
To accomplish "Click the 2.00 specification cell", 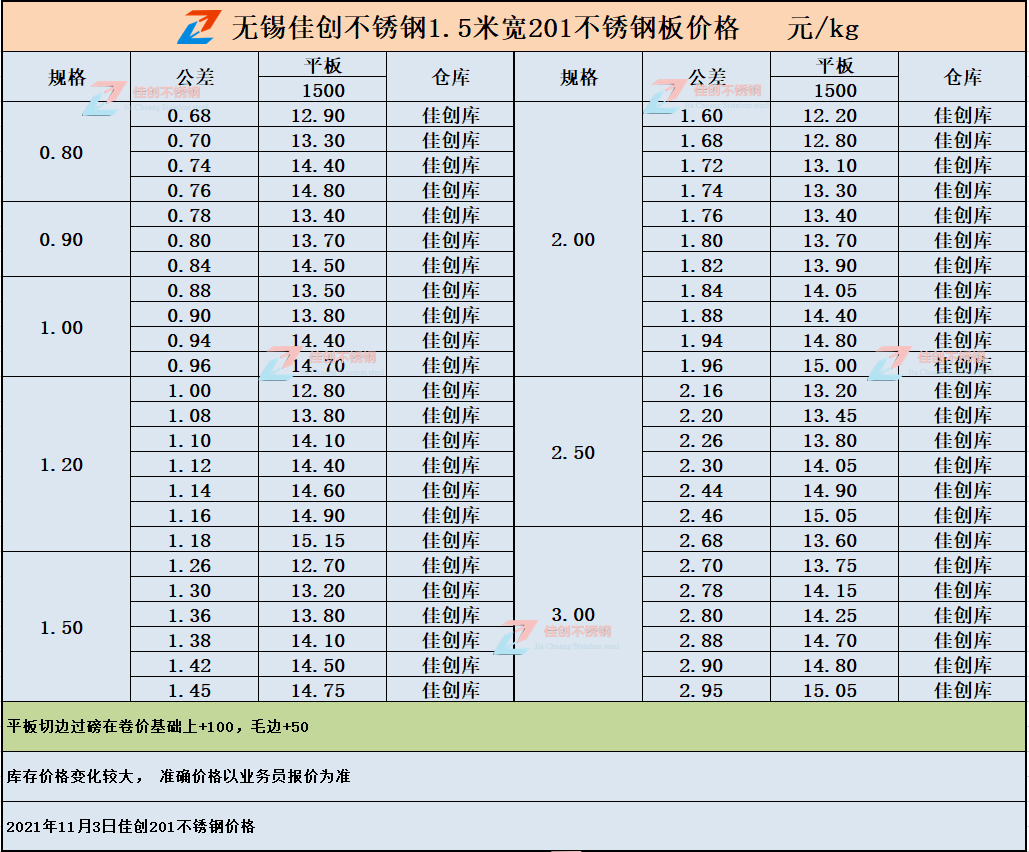I will click(x=578, y=240).
